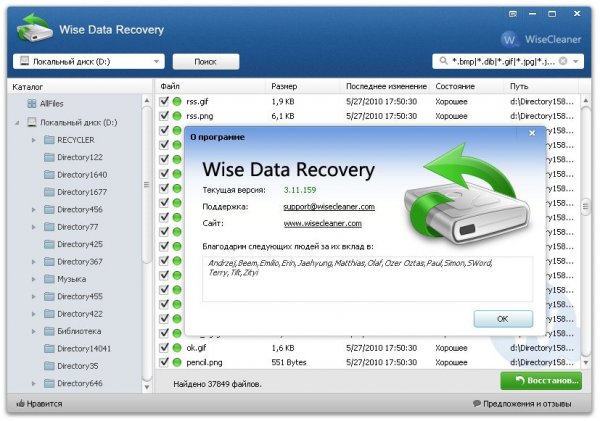Click the menu icon in the title bar
Image resolution: width=600 pixels, height=421 pixels.
click(x=513, y=14)
